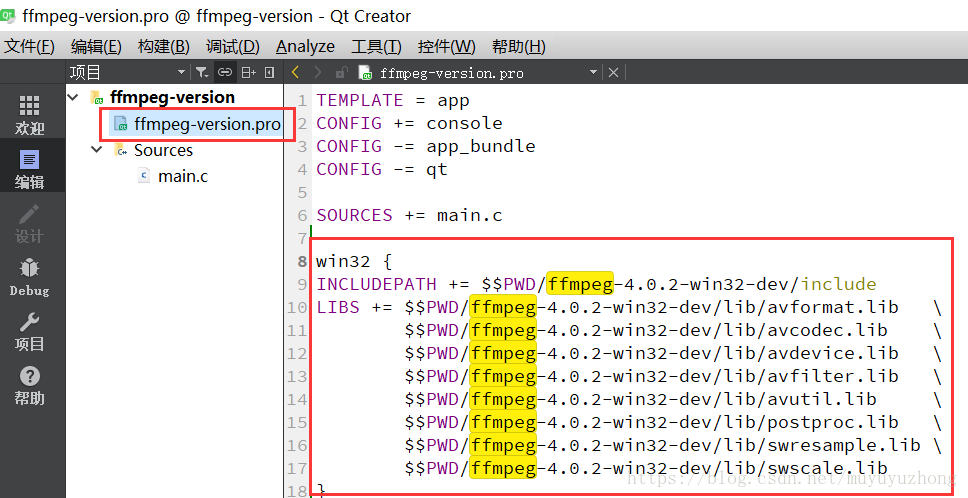
Task: Click 'avcodec.lib' on line 11
Action: coord(827,330)
